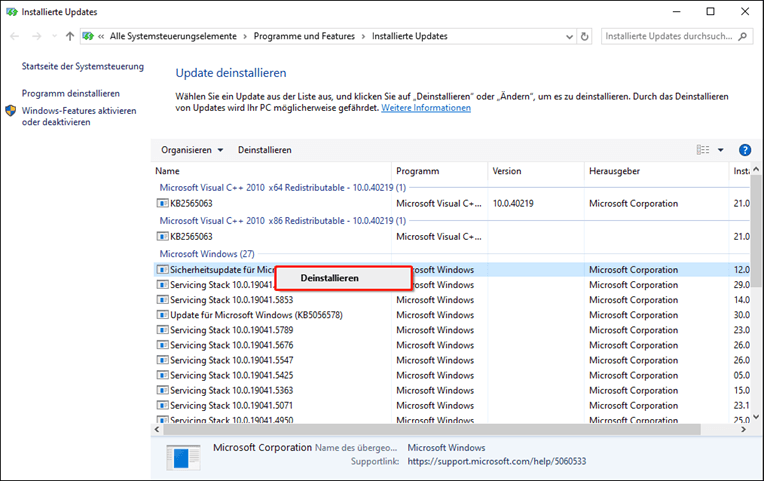The height and width of the screenshot is (481, 764).
Task: Open the Programm deinstallieren link
Action: [x=71, y=93]
